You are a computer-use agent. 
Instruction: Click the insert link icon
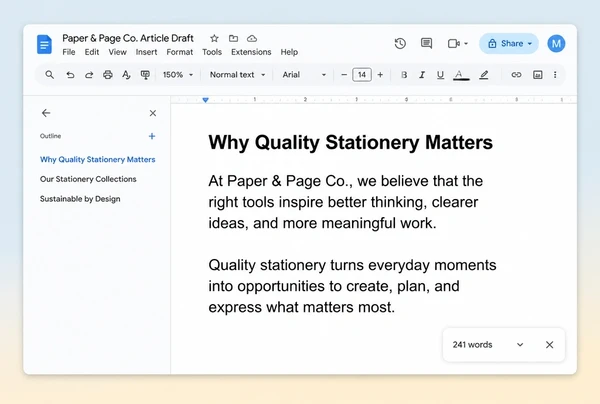click(516, 75)
